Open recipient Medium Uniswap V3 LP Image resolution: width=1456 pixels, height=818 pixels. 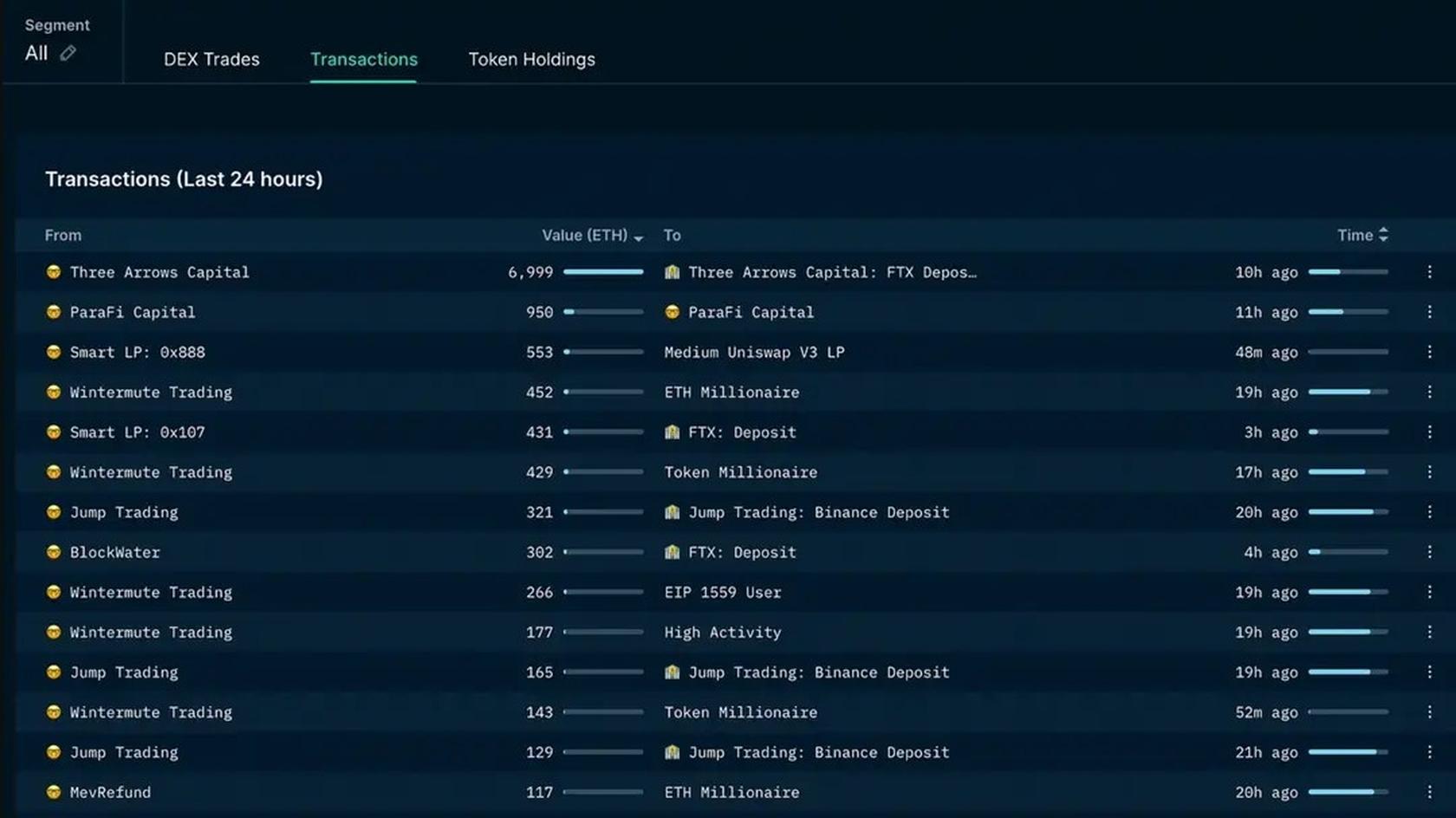[754, 352]
